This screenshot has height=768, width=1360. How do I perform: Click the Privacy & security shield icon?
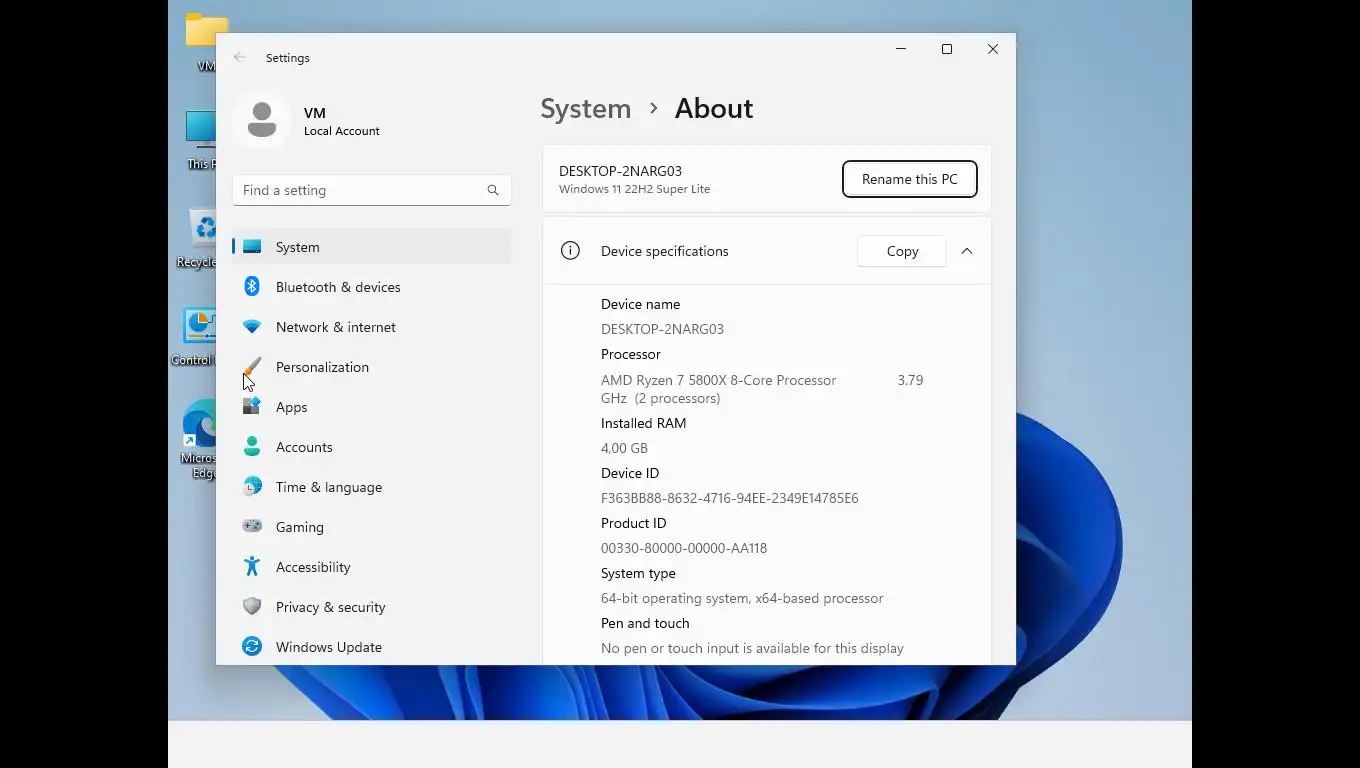(x=252, y=607)
